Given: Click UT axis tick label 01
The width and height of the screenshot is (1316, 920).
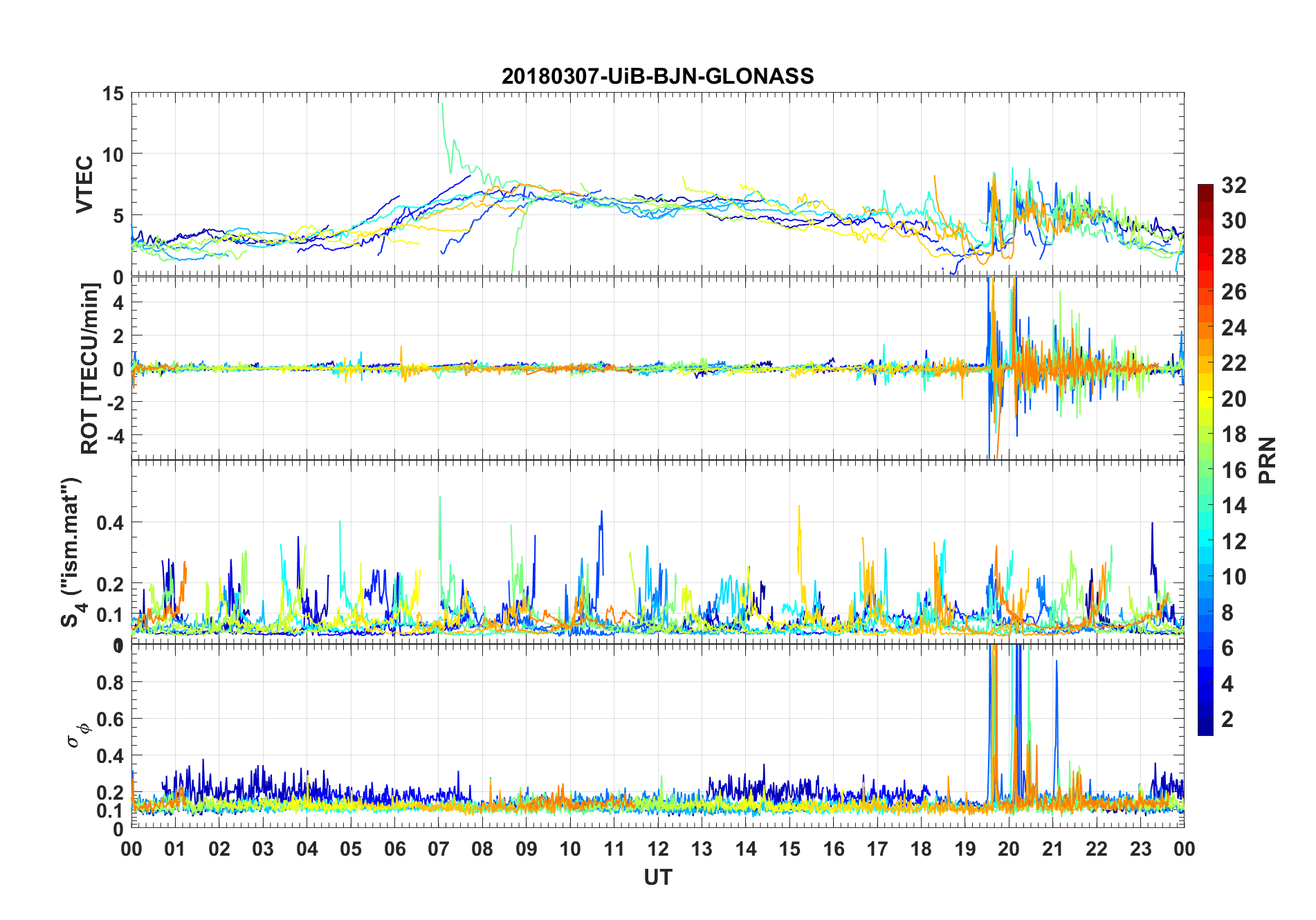Looking at the screenshot, I should pyautogui.click(x=175, y=849).
